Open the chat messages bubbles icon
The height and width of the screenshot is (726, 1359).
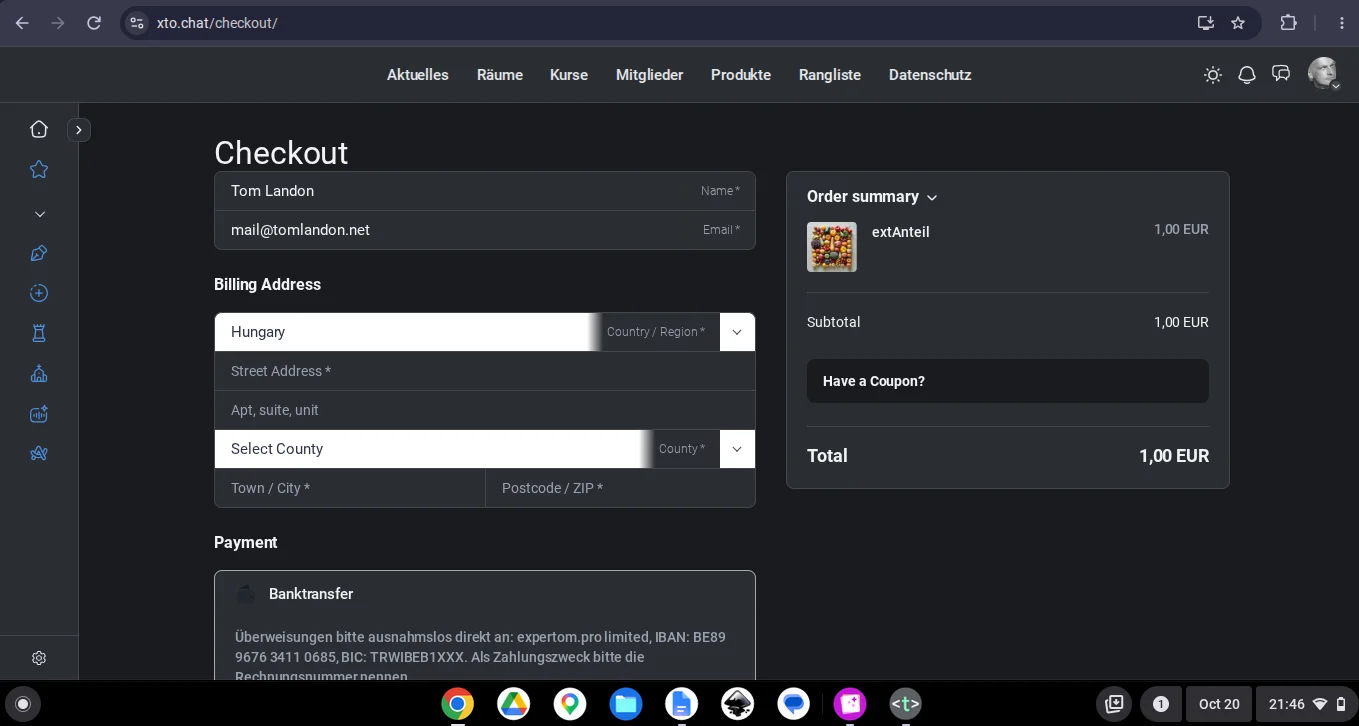pyautogui.click(x=1281, y=74)
